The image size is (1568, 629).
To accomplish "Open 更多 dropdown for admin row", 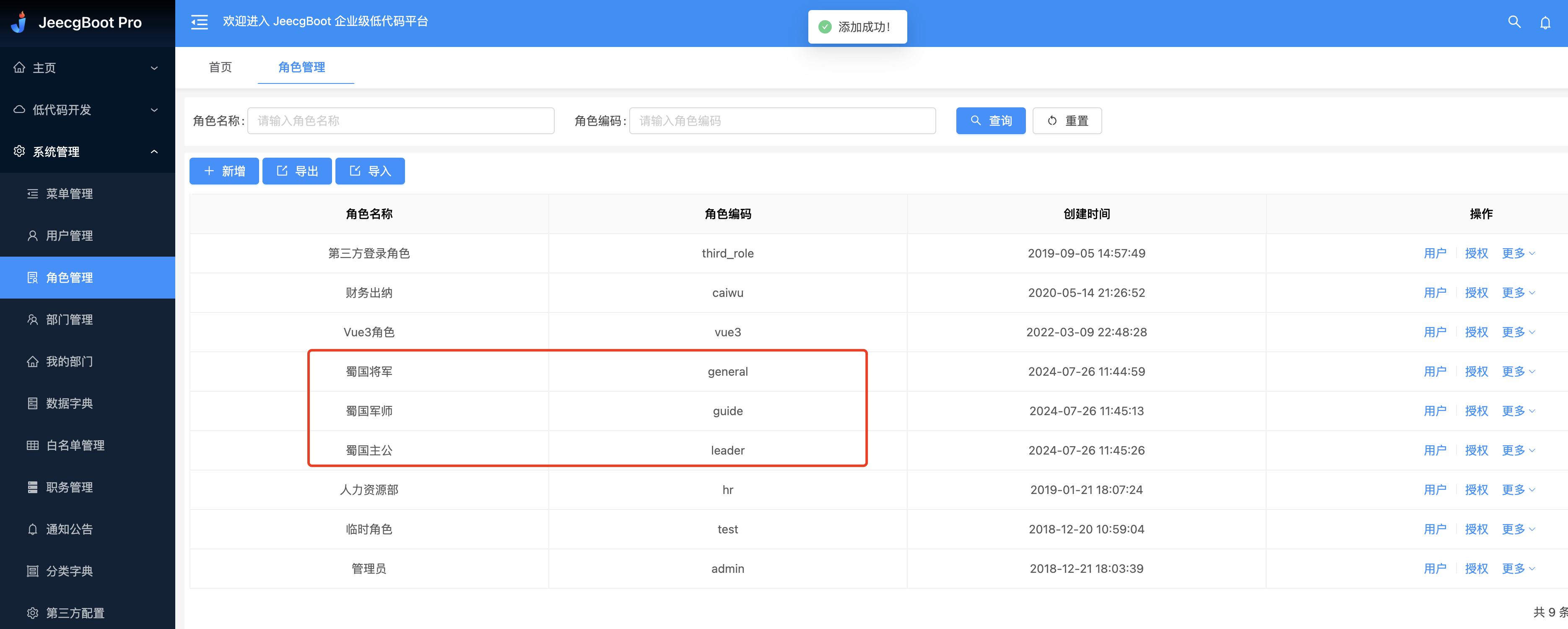I will click(1518, 569).
